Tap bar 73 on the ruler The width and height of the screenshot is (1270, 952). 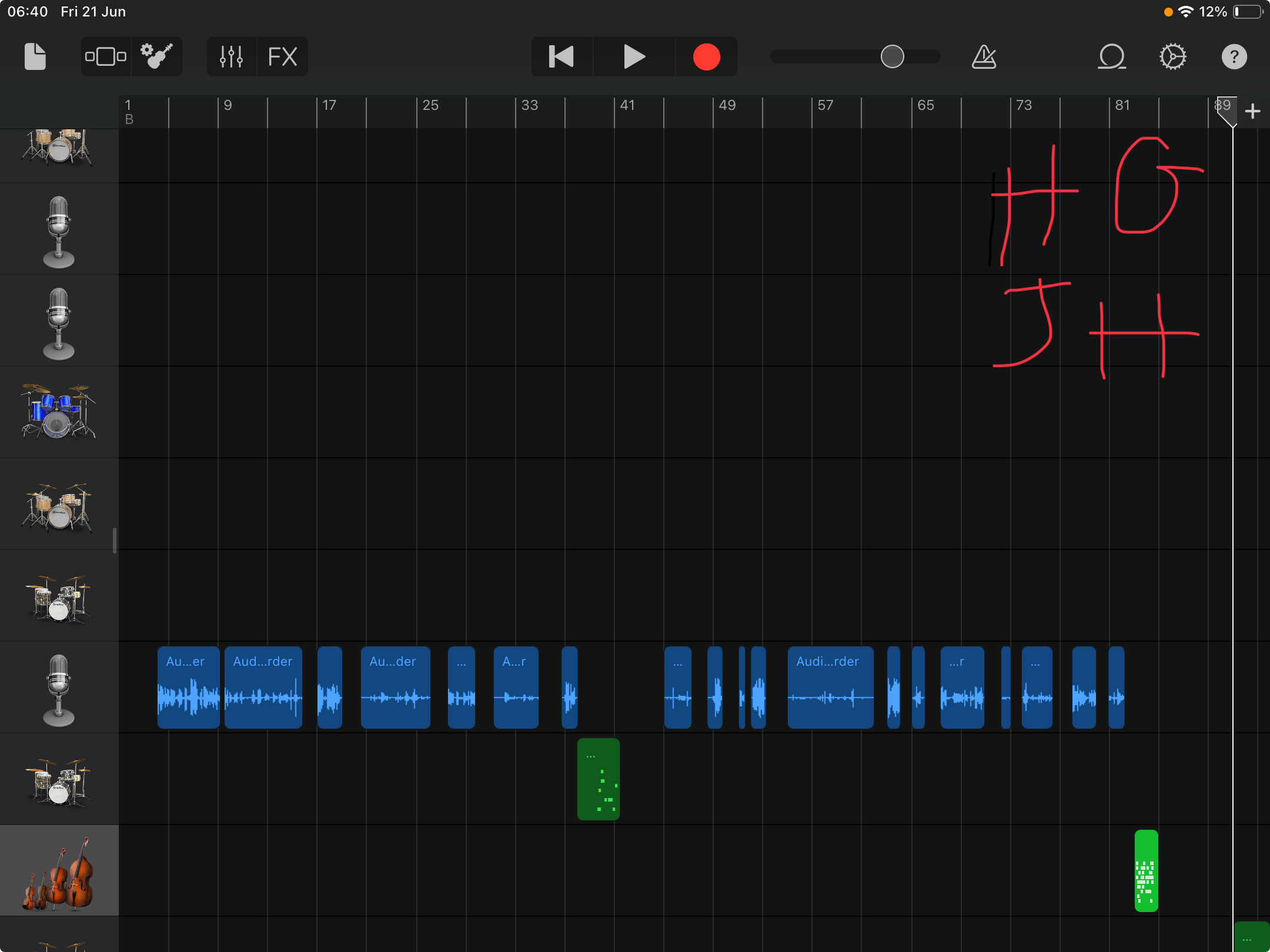pos(1024,105)
